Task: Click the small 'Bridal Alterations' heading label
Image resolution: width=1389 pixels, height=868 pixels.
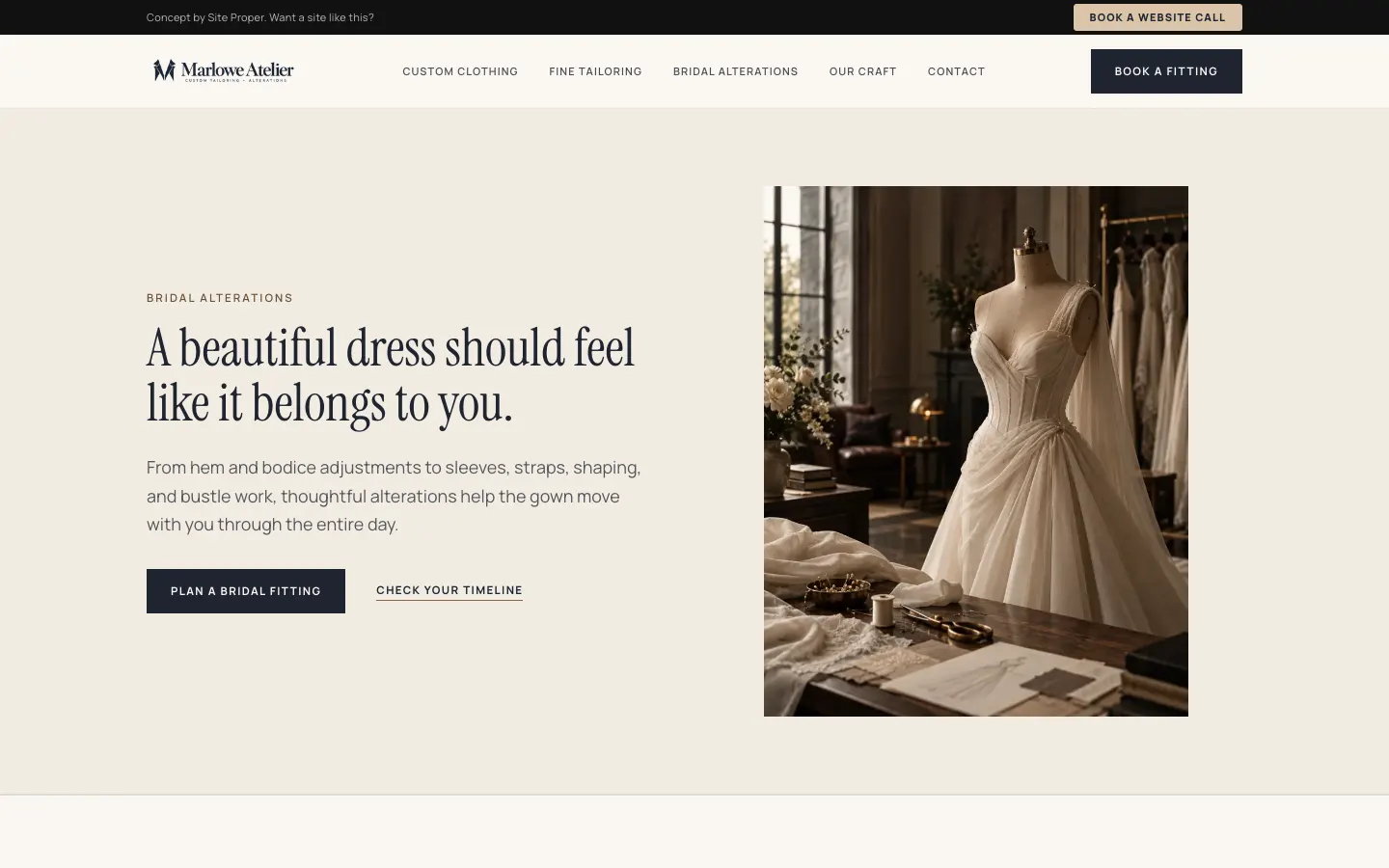Action: (220, 298)
